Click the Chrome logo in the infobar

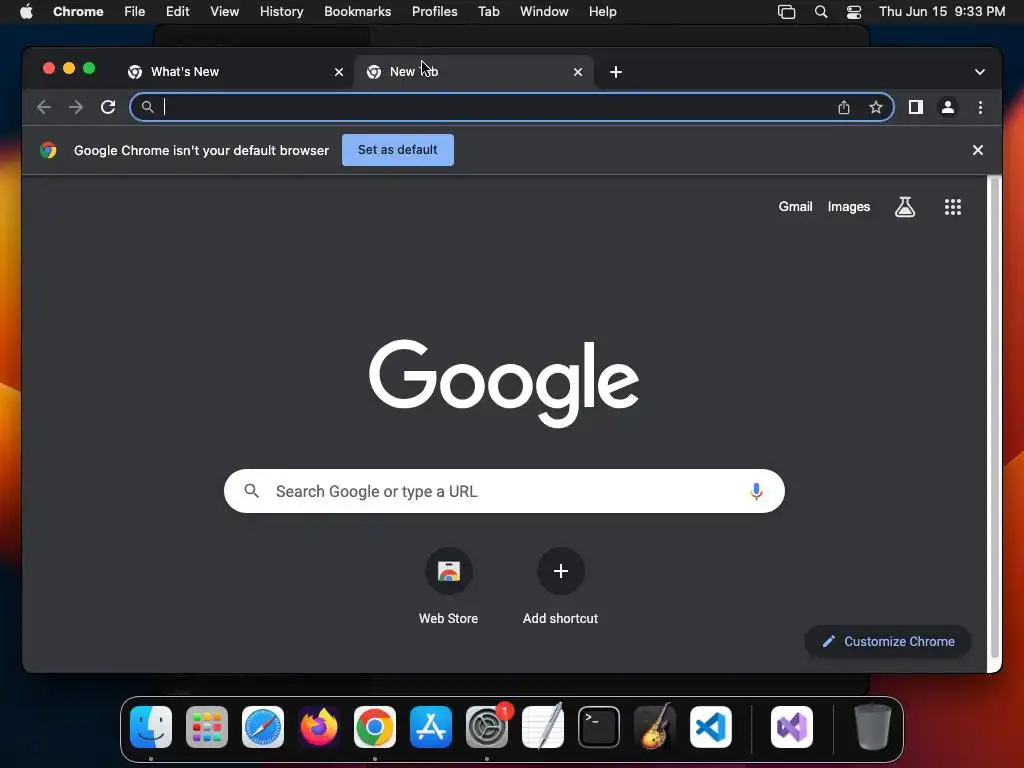pos(48,150)
